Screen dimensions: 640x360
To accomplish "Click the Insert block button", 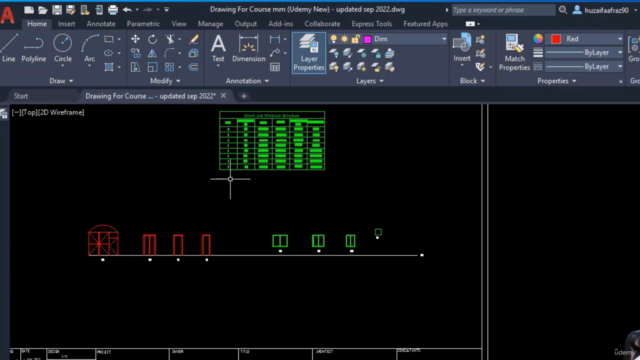I will pyautogui.click(x=462, y=48).
